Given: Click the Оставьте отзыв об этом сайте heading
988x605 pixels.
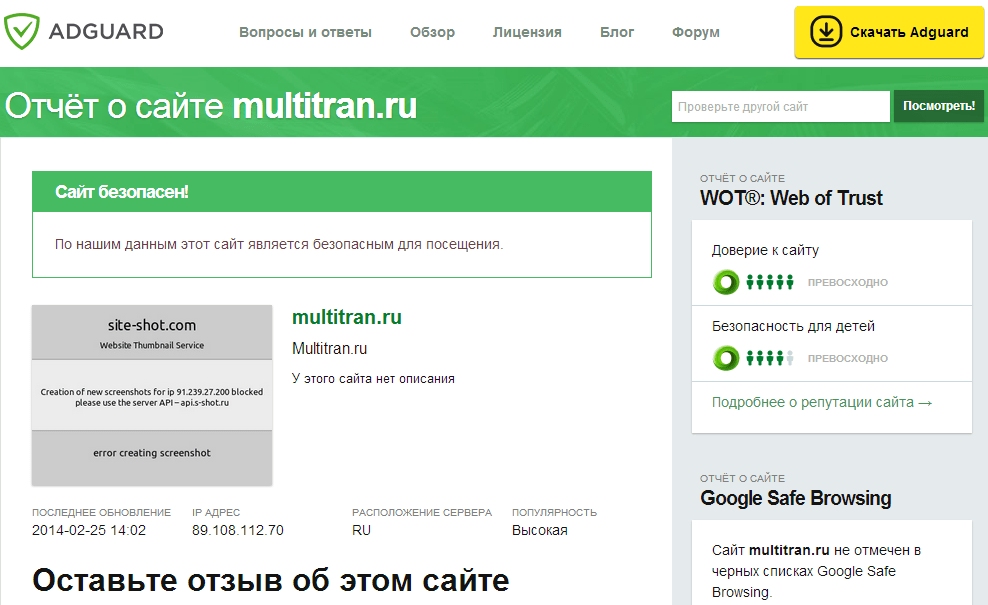Looking at the screenshot, I should coord(270,580).
